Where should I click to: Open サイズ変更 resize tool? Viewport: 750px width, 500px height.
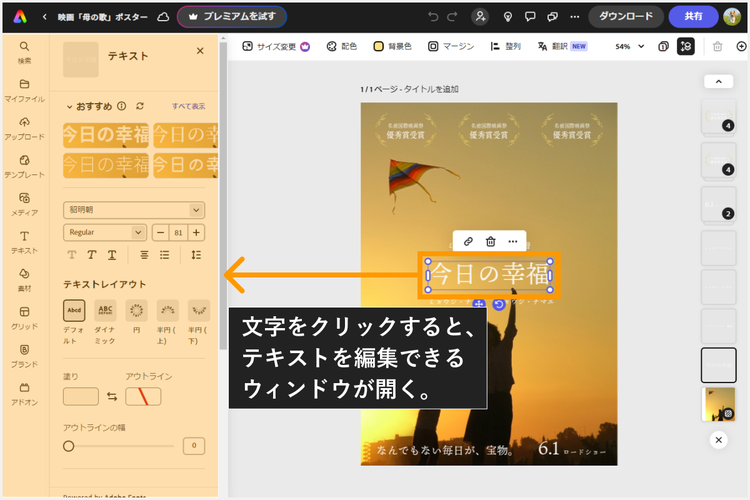click(276, 46)
